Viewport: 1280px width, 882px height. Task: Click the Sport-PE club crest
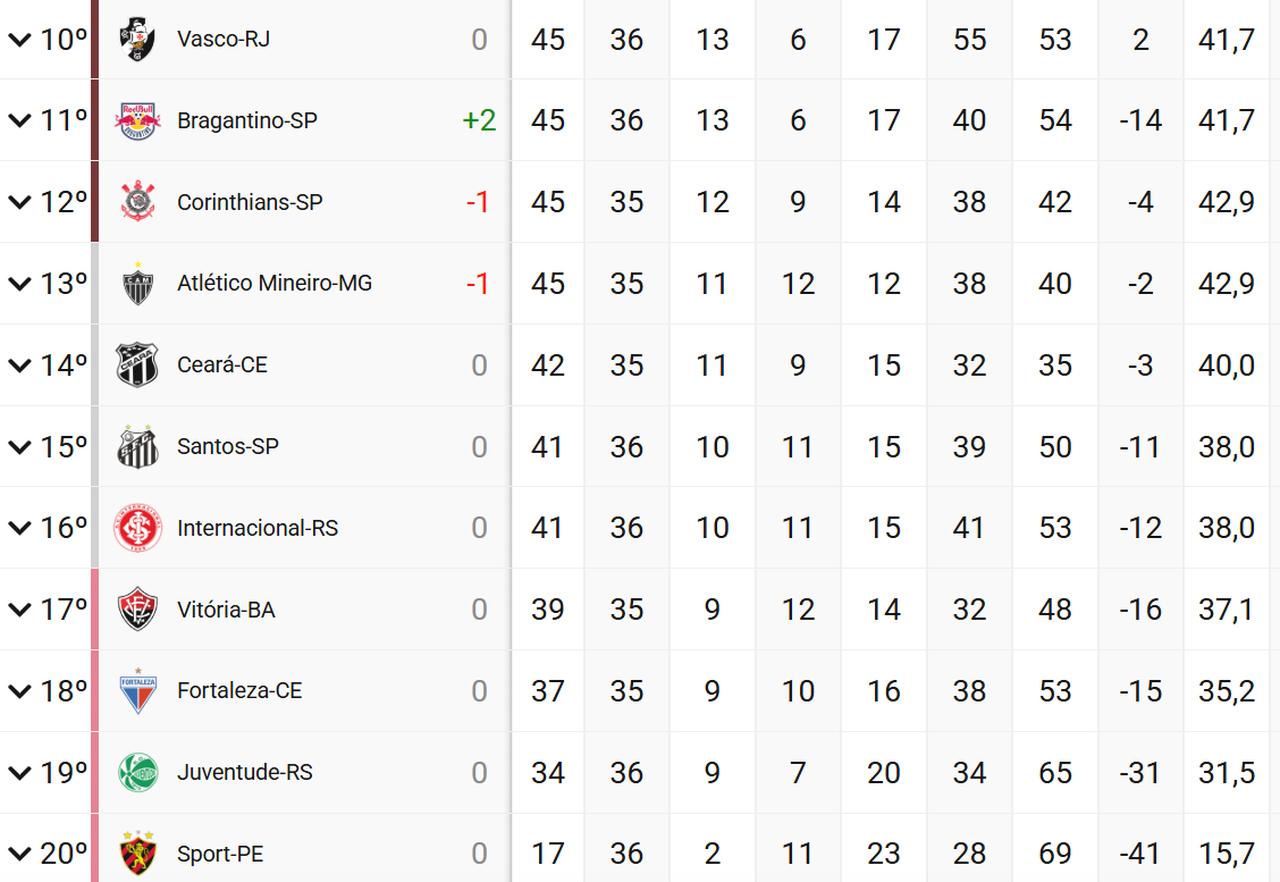pos(137,853)
